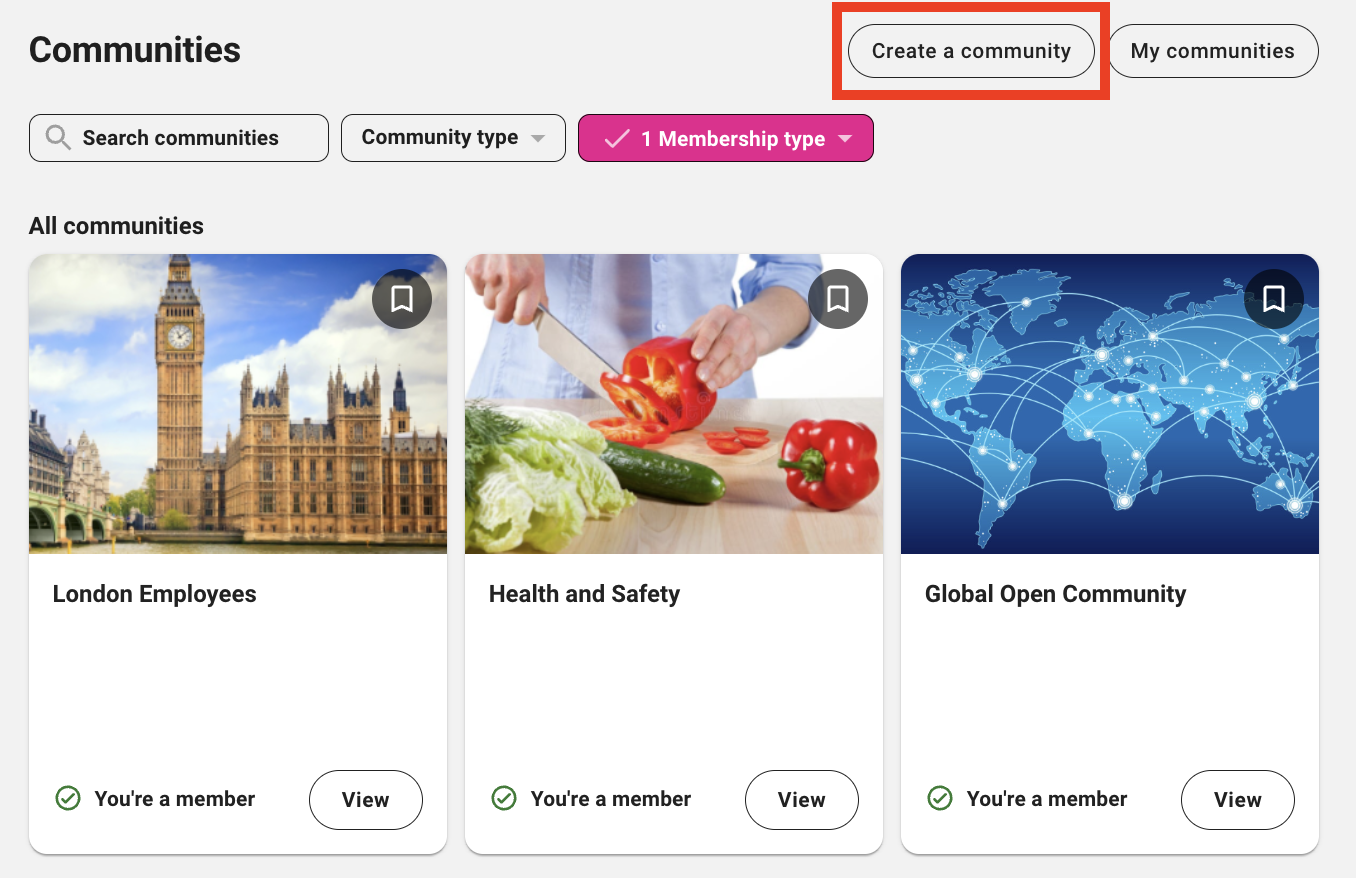Bookmark the London Employees community
The image size is (1356, 878).
(x=402, y=299)
